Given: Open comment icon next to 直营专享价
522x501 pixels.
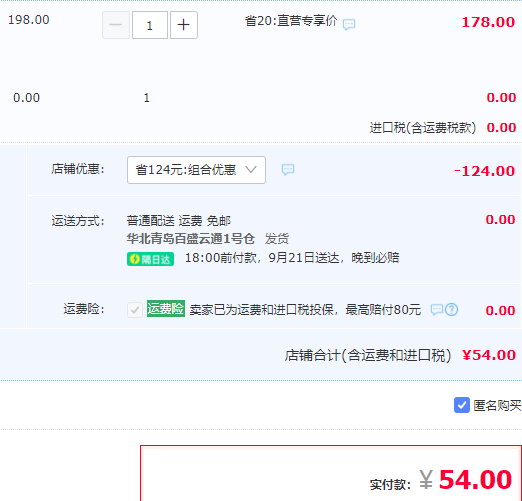Looking at the screenshot, I should tap(349, 24).
